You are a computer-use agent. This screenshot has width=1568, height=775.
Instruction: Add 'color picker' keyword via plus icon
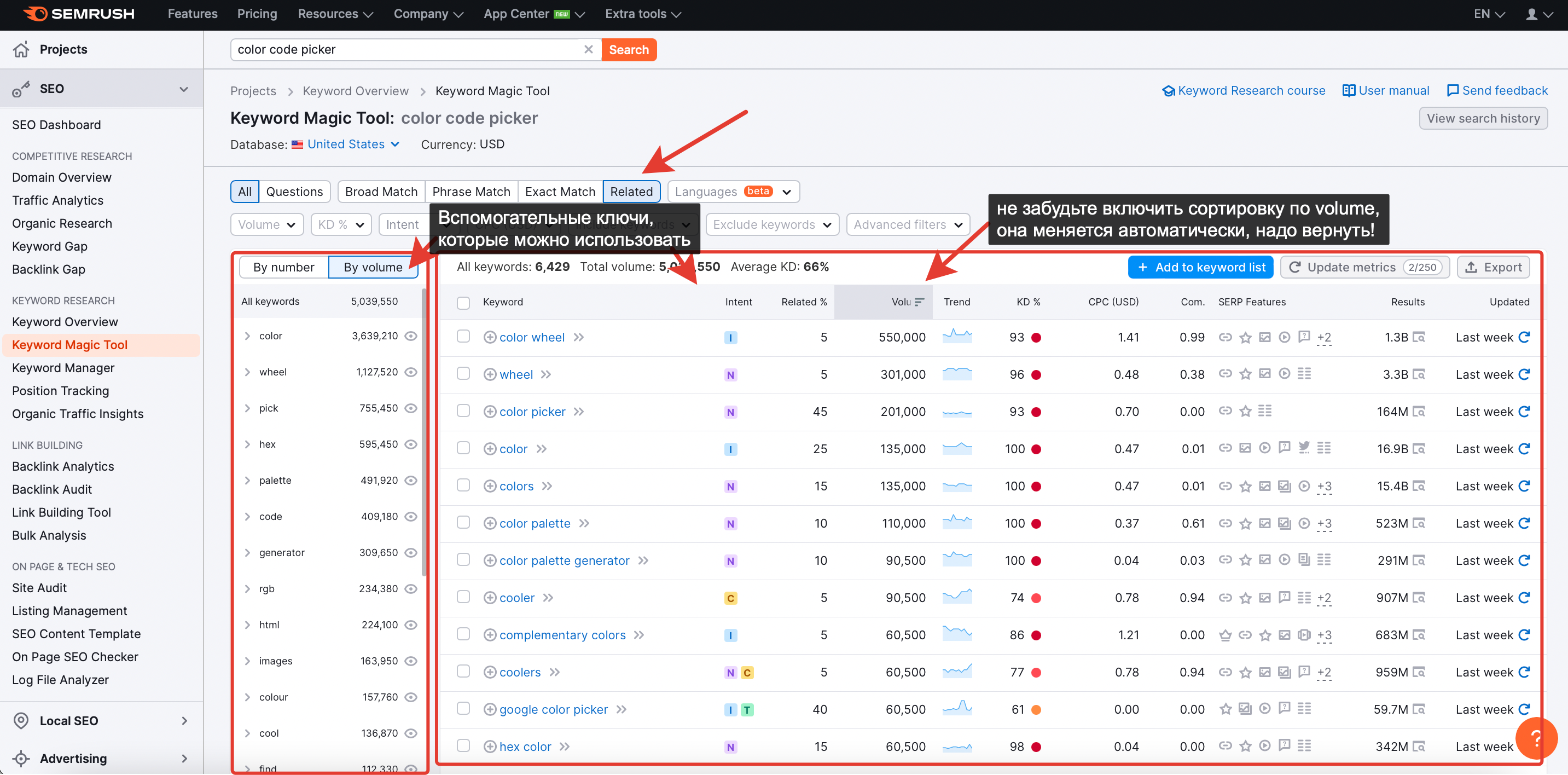coord(490,412)
